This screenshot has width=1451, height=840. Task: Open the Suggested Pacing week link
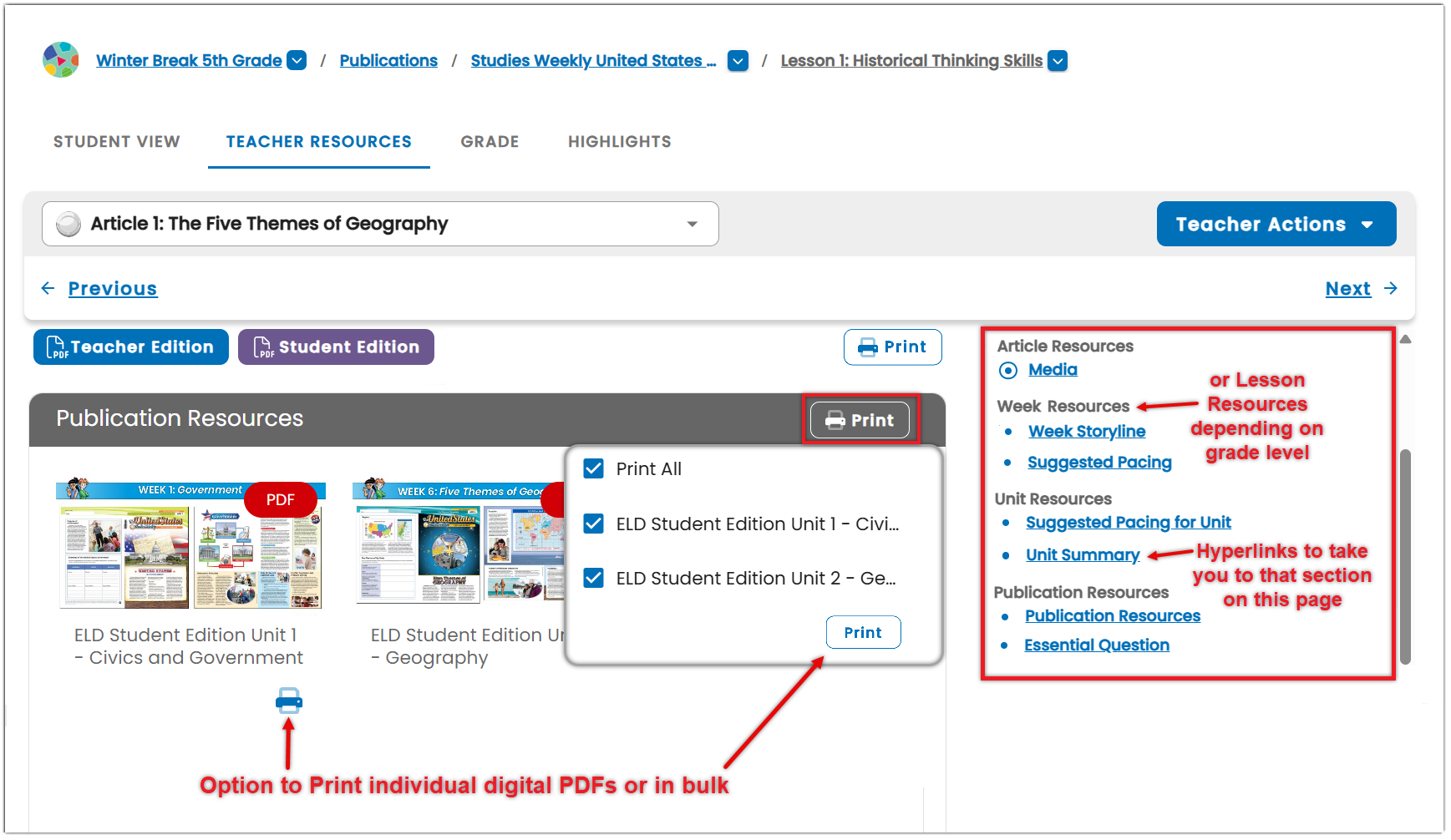tap(1099, 462)
